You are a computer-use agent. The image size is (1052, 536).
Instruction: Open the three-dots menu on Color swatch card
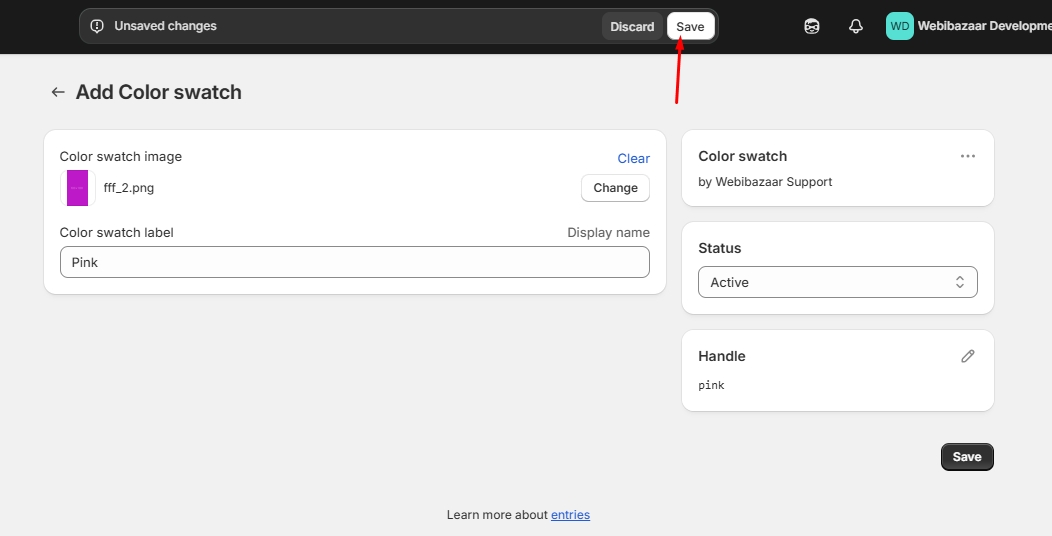(x=967, y=156)
